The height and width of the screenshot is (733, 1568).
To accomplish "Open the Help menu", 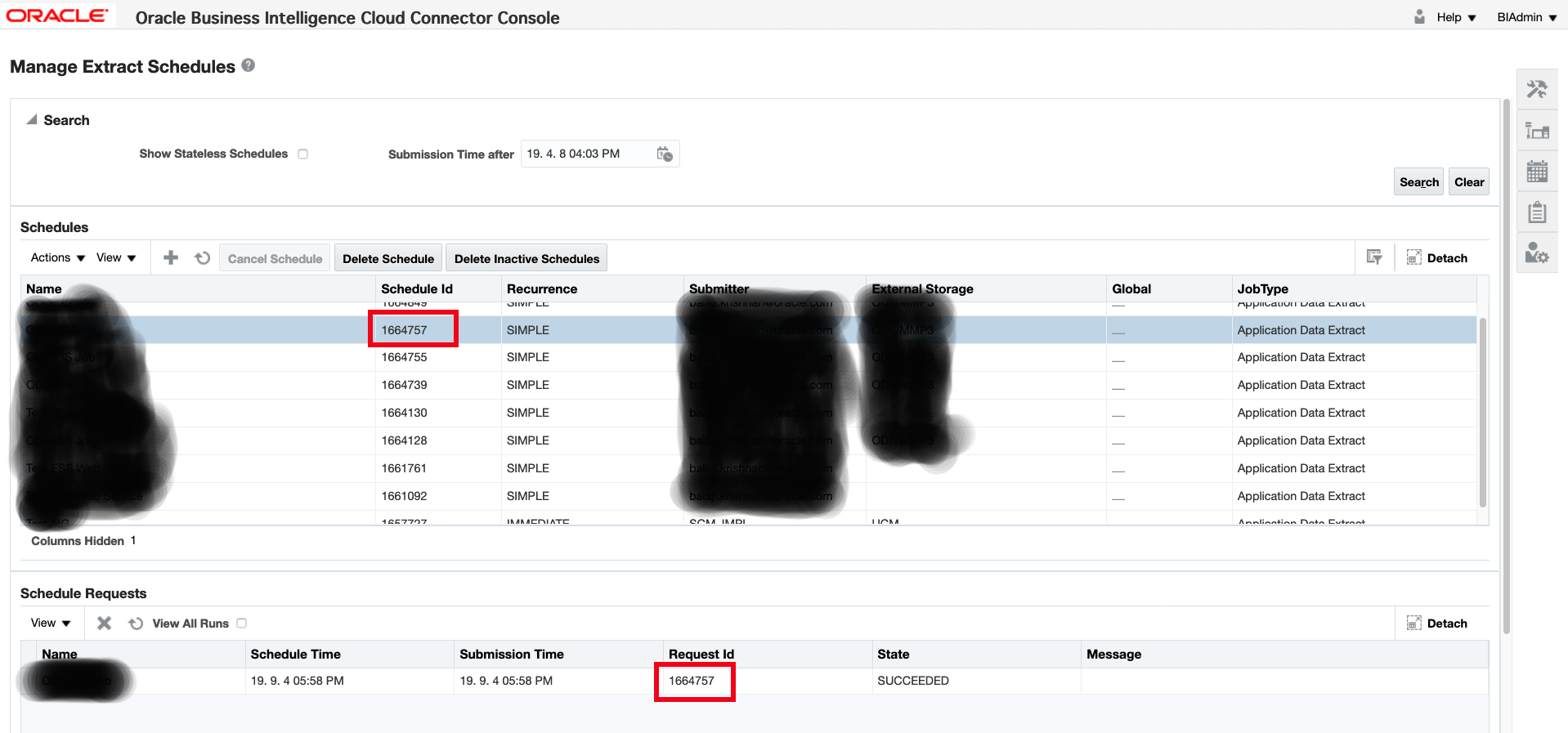I will [1455, 17].
